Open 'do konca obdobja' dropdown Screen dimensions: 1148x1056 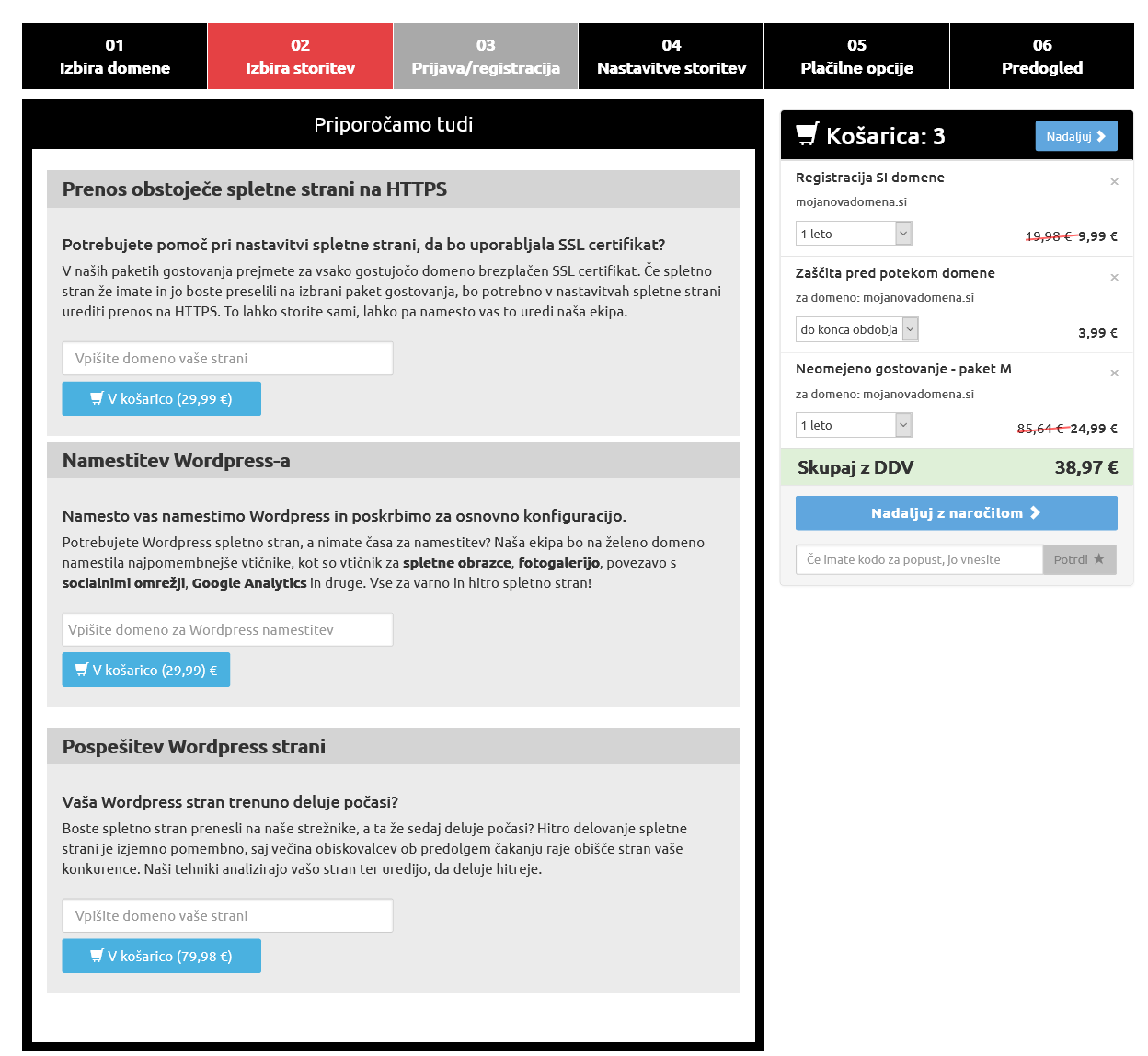(857, 329)
